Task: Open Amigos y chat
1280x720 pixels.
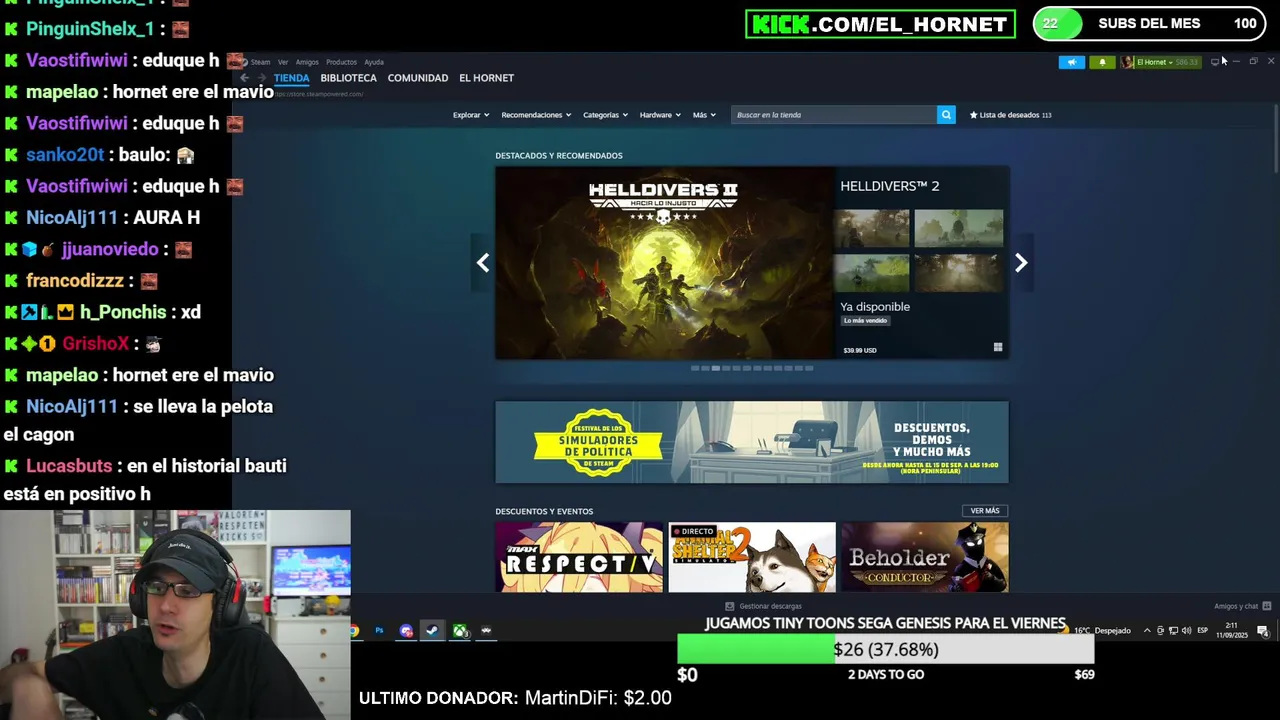Action: click(x=1242, y=606)
